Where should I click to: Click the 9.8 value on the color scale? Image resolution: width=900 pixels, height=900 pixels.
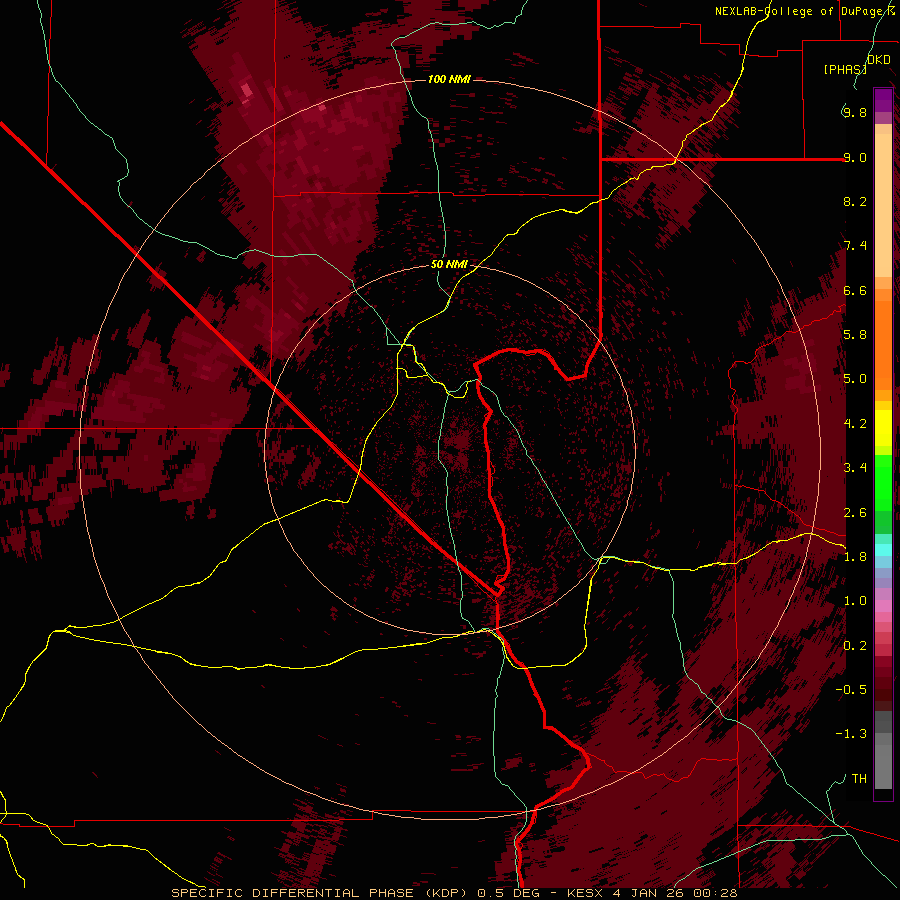855,112
